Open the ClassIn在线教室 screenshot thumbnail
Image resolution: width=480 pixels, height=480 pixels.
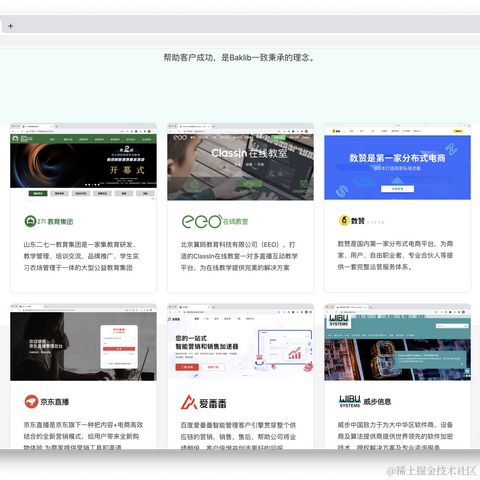(240, 162)
